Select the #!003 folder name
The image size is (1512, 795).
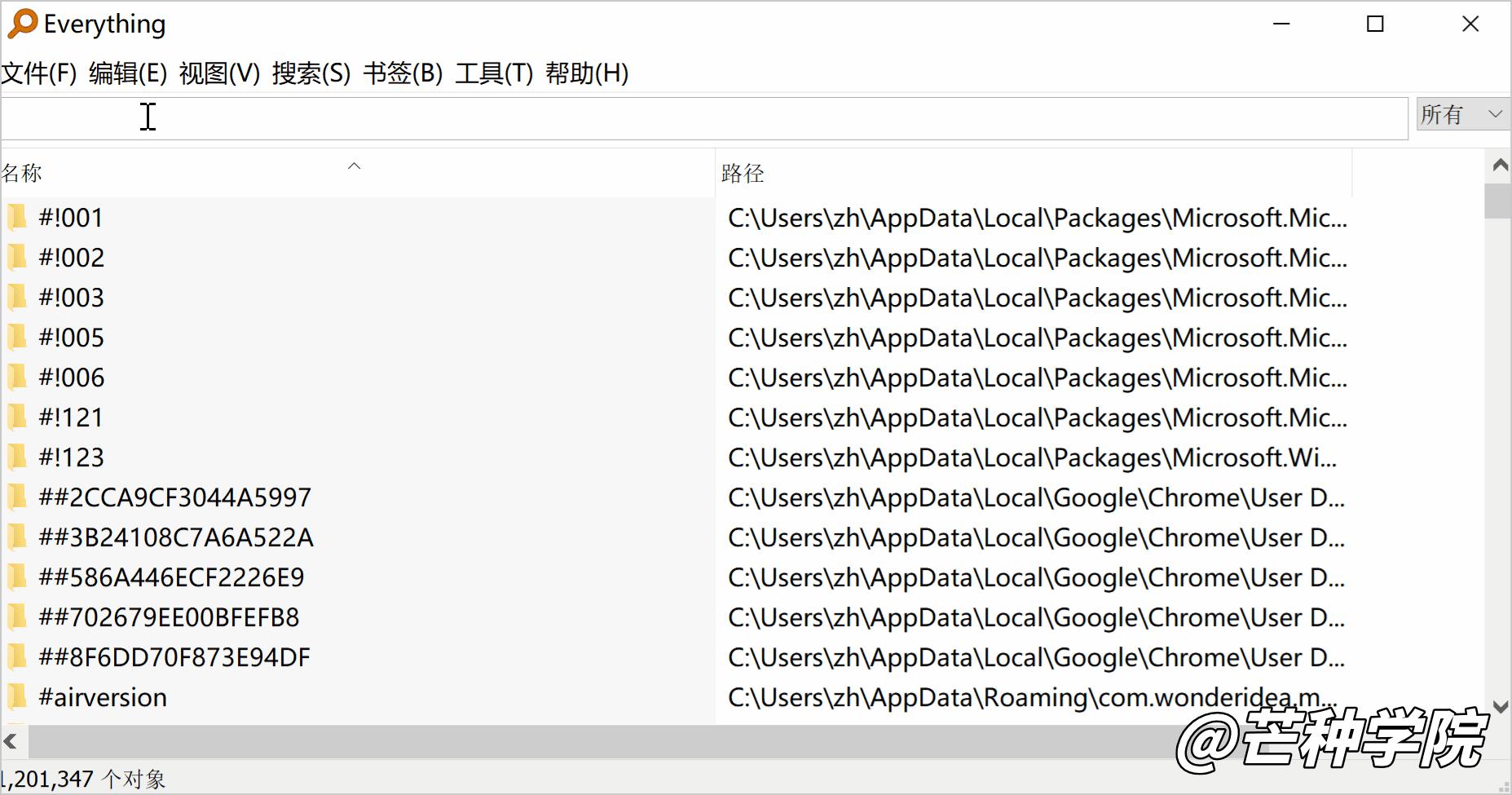[71, 298]
